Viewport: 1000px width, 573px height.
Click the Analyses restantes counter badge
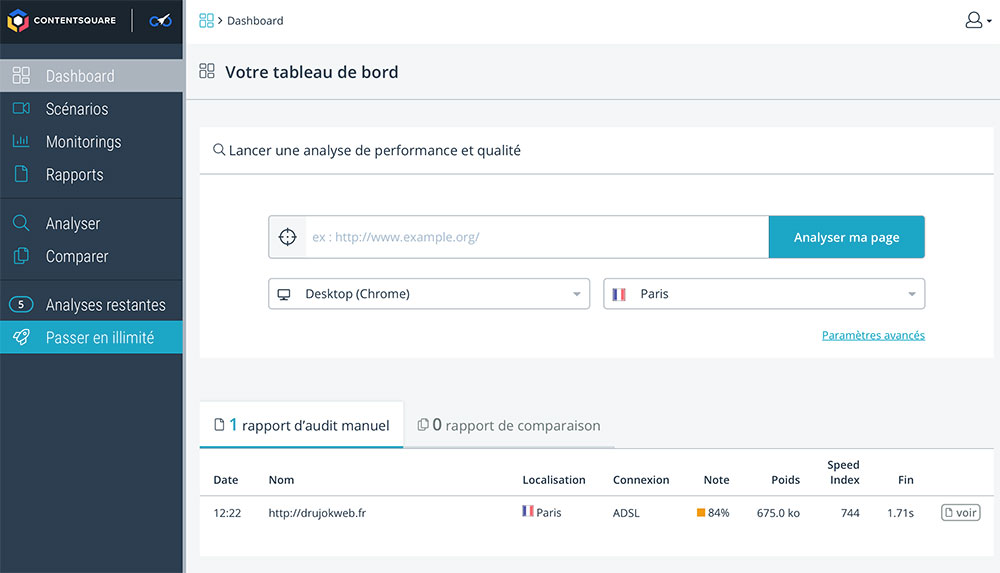click(21, 304)
